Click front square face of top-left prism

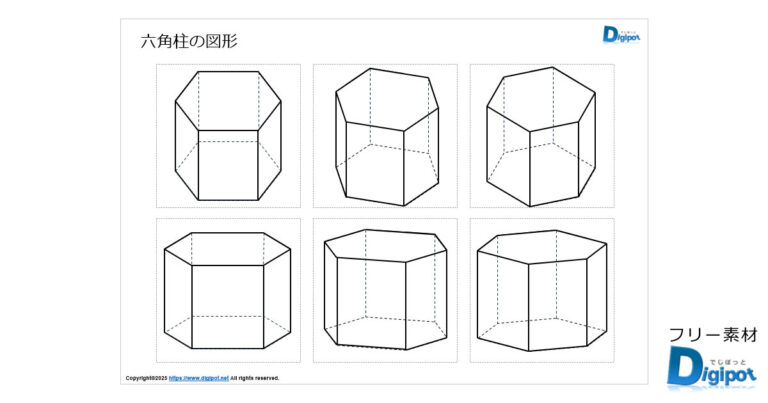pos(228,165)
